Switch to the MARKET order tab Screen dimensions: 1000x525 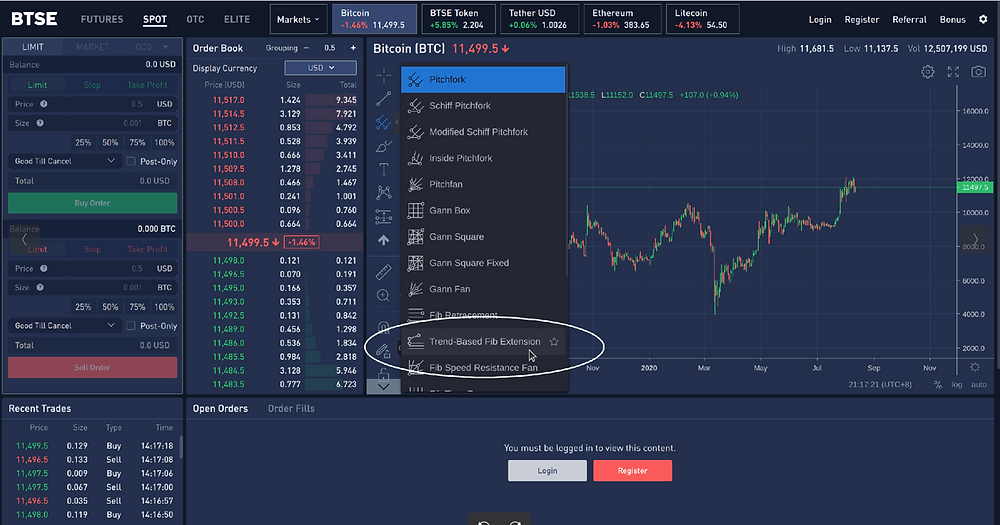92,47
